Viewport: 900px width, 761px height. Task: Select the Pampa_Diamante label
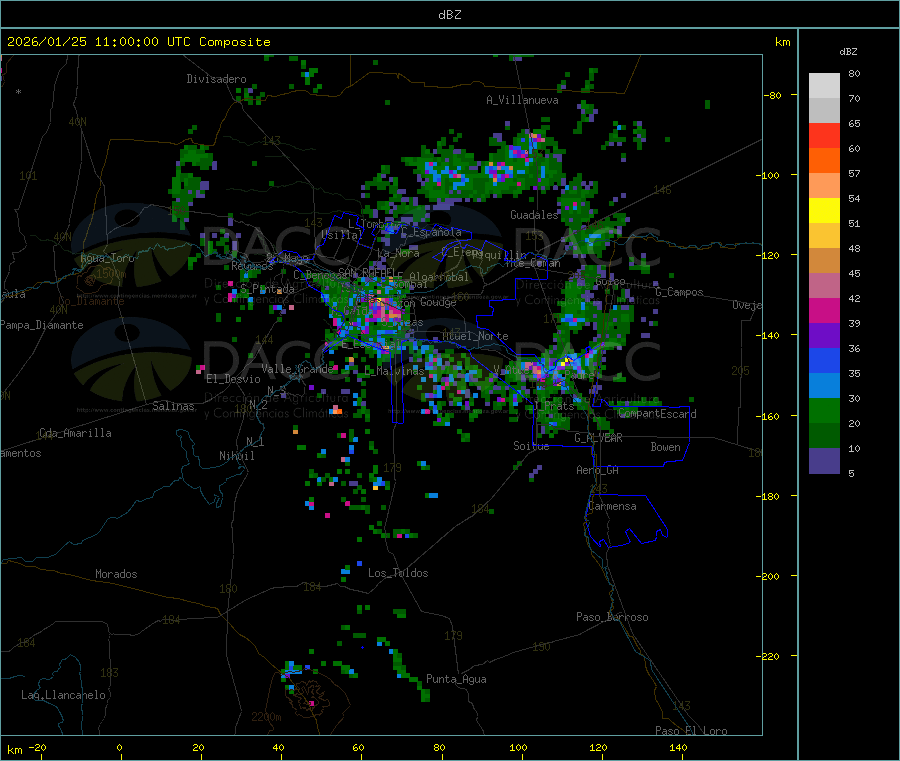[x=42, y=325]
